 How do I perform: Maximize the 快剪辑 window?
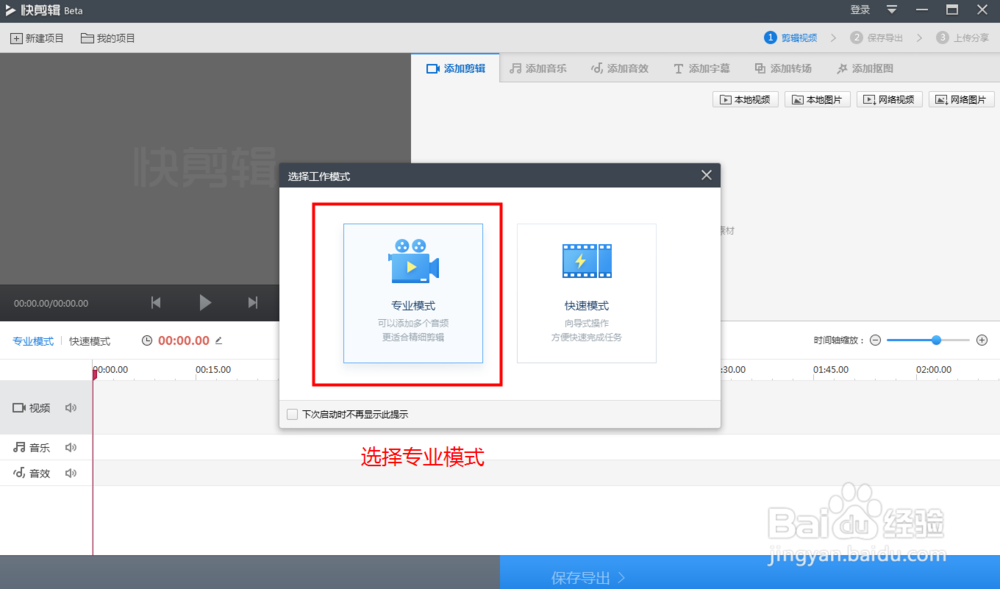(x=952, y=10)
